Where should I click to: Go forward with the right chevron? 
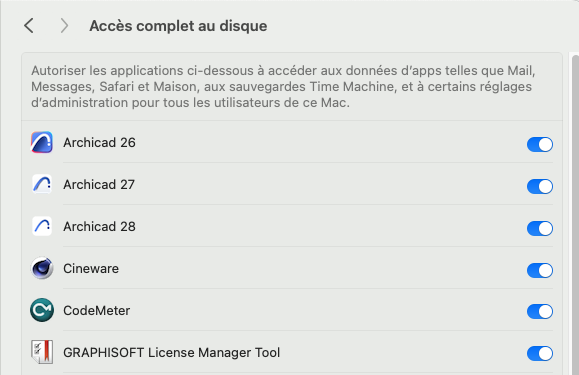point(64,26)
